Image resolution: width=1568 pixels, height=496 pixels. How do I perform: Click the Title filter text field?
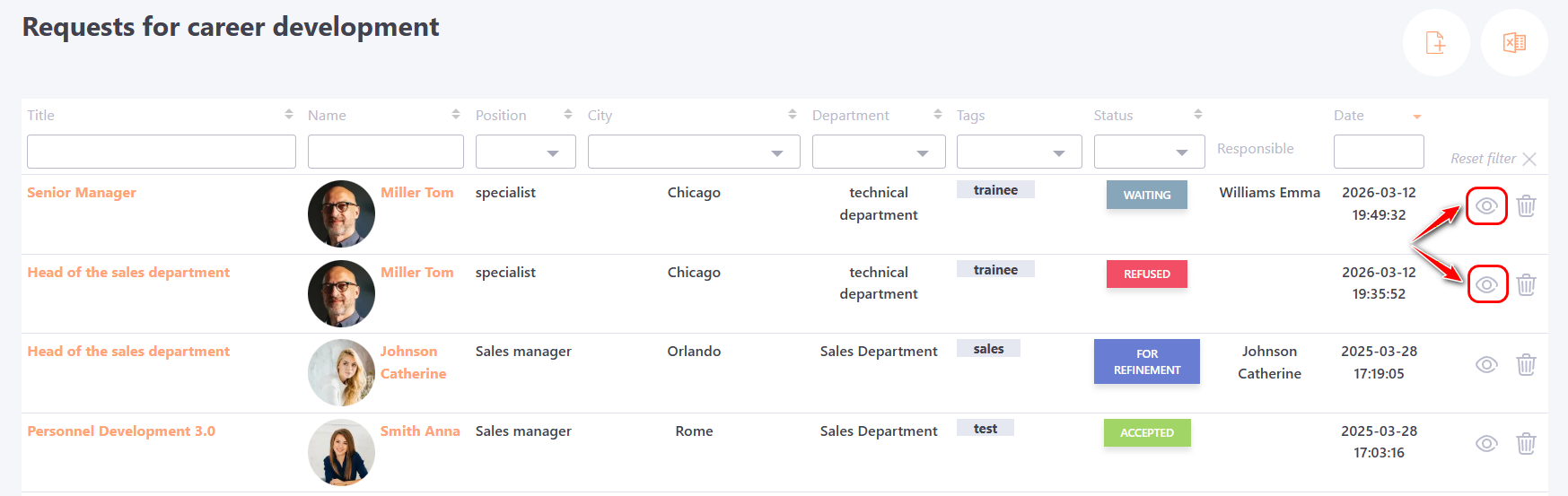coord(162,152)
